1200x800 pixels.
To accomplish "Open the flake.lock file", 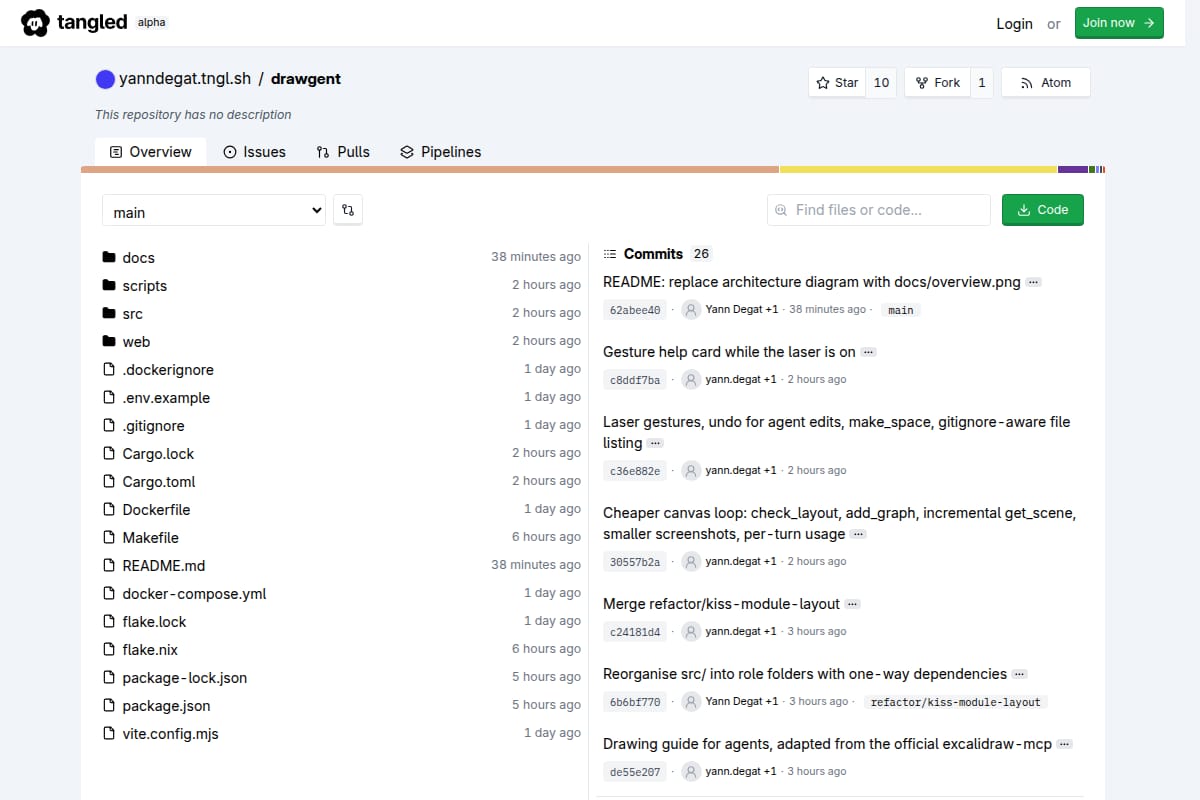I will pos(154,621).
